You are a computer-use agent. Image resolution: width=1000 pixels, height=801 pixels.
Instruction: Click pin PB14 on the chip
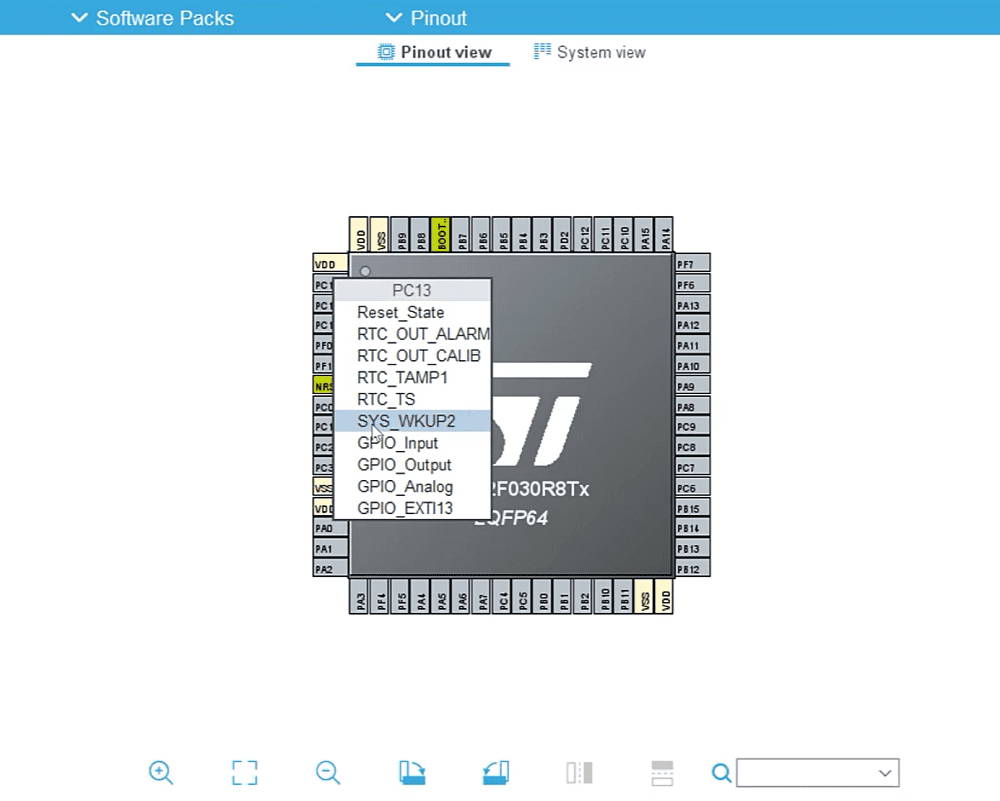point(693,528)
